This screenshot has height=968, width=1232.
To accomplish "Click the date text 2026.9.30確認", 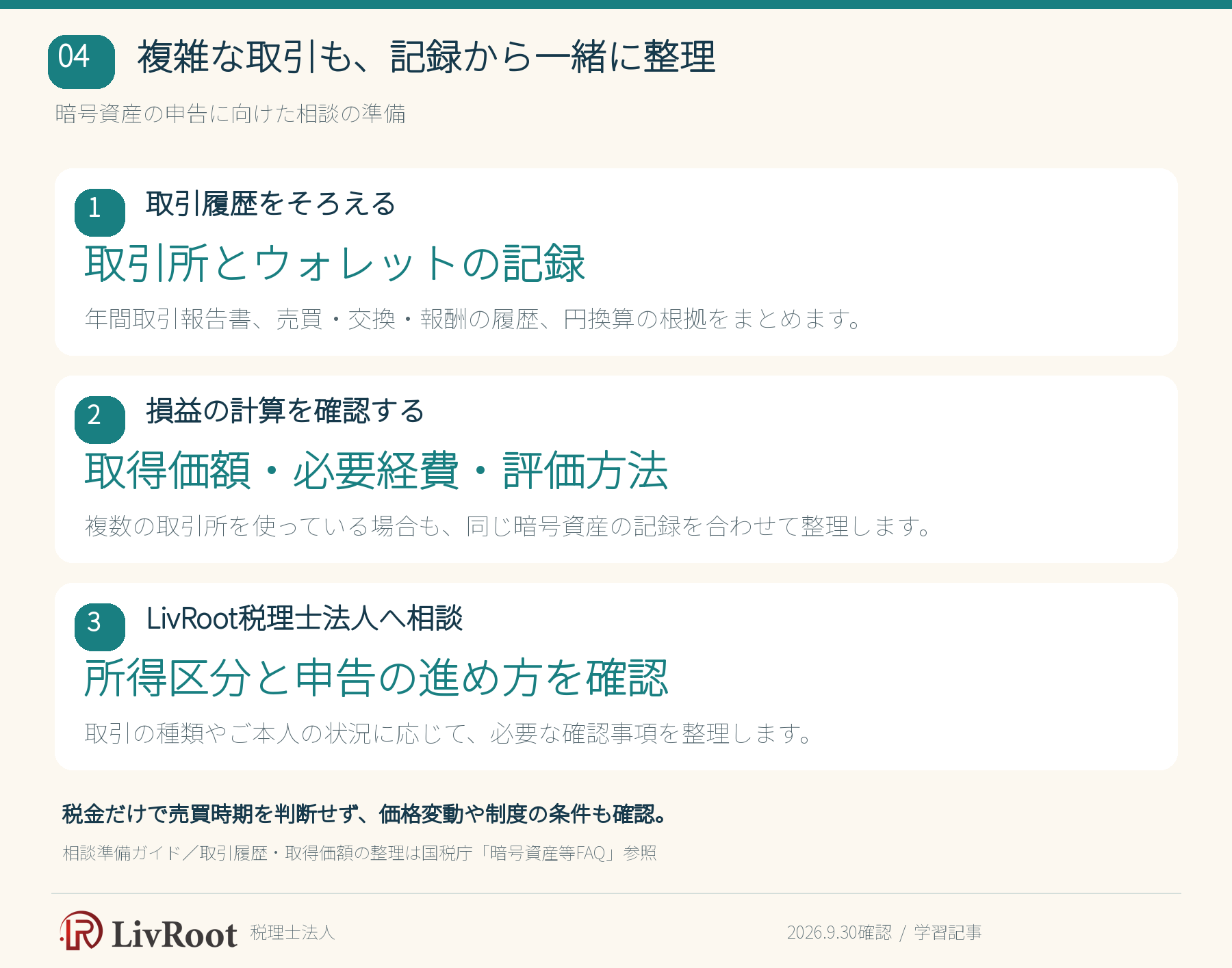I will (x=839, y=932).
